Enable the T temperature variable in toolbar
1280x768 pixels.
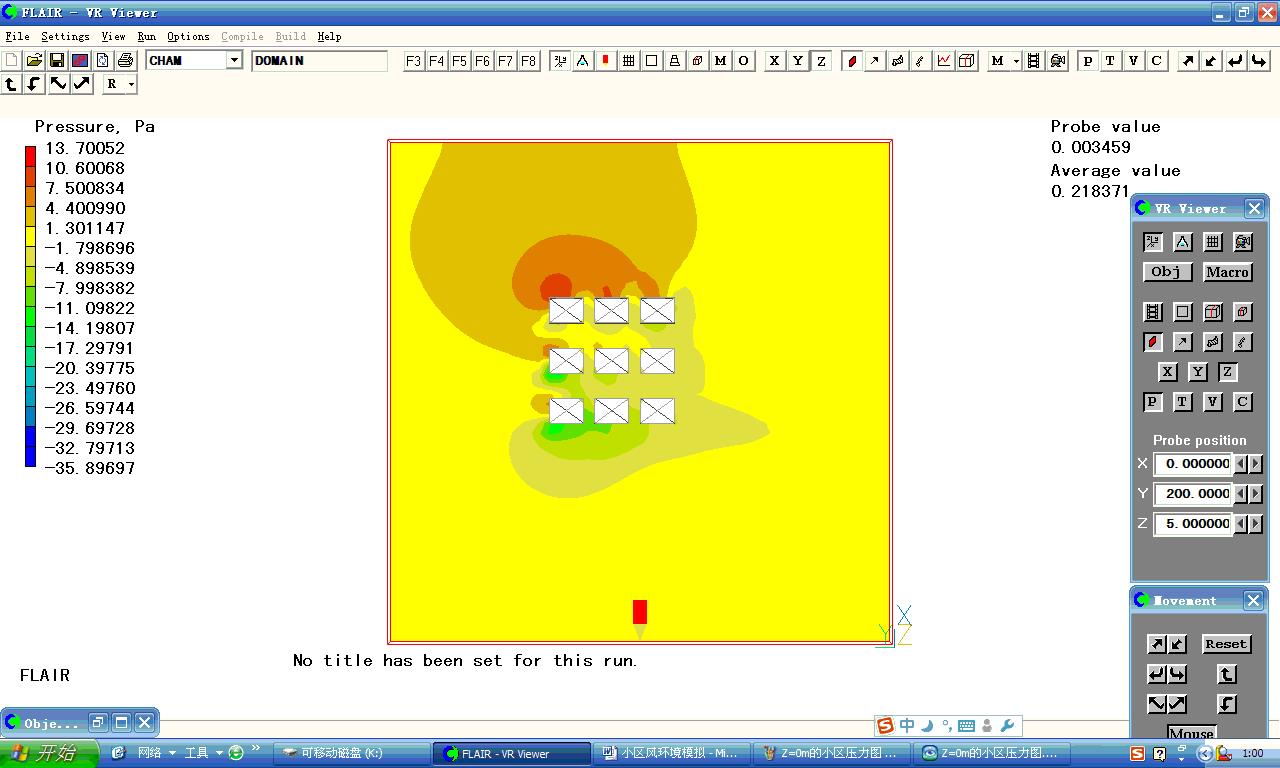pos(1110,61)
